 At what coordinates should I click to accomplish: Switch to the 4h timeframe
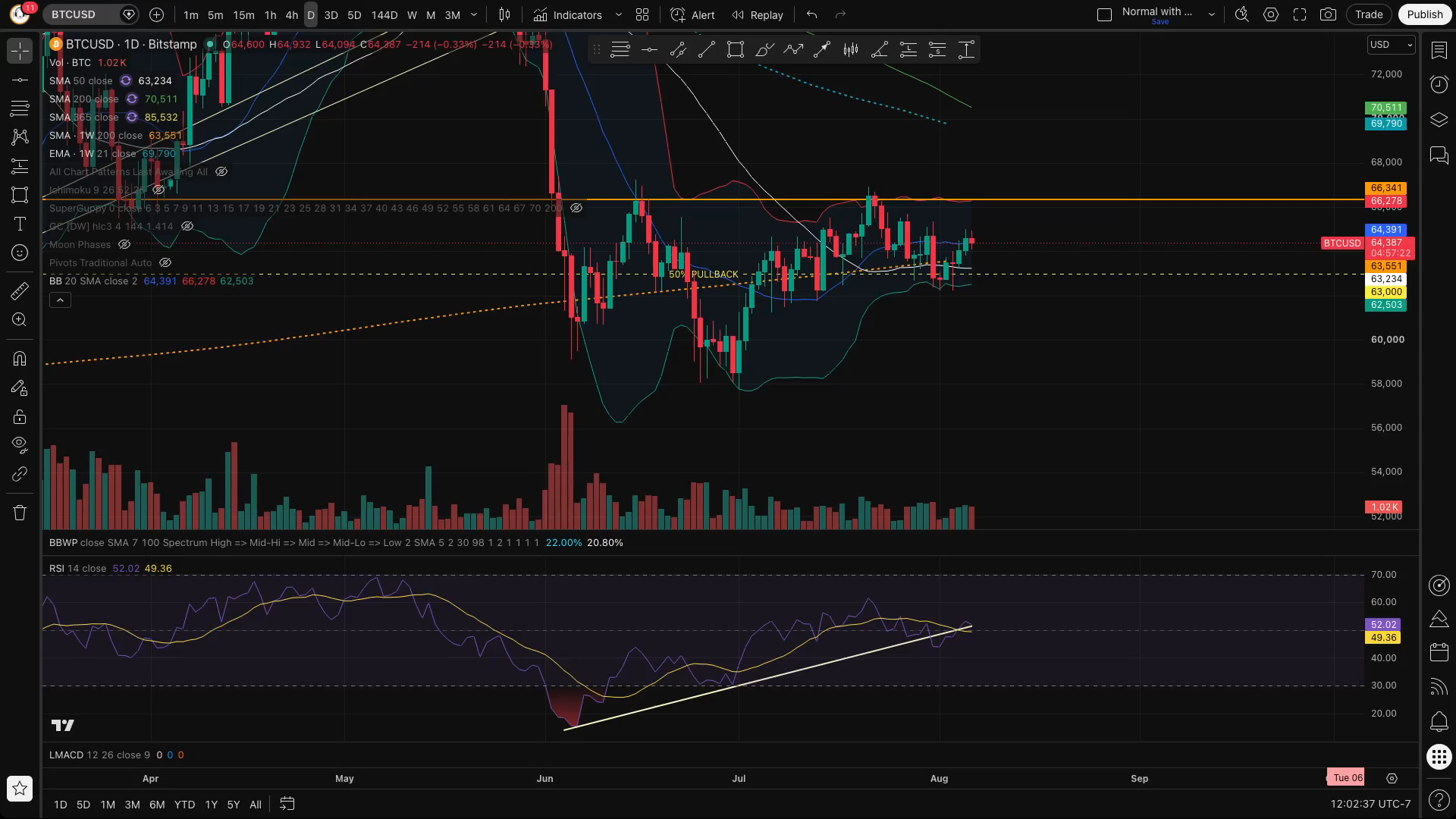click(x=291, y=14)
